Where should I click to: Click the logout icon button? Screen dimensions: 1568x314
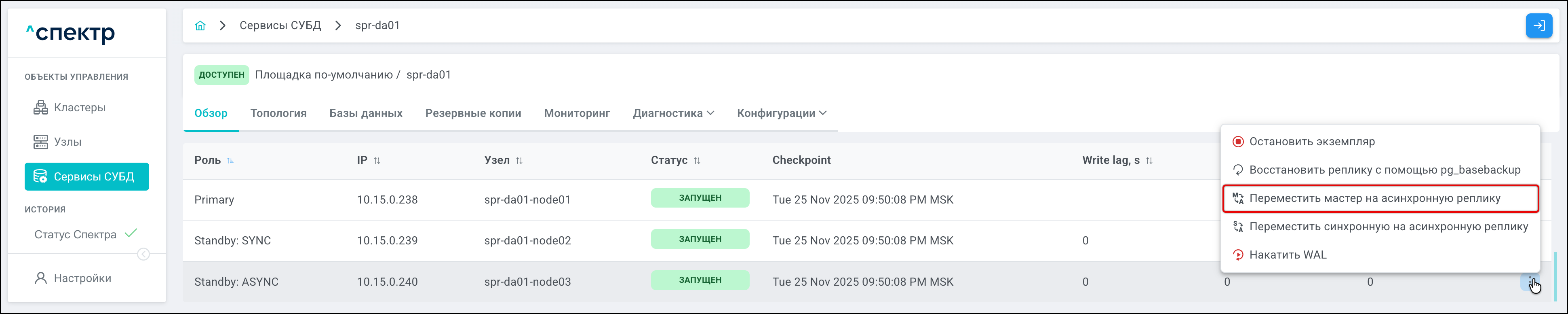[x=1538, y=25]
